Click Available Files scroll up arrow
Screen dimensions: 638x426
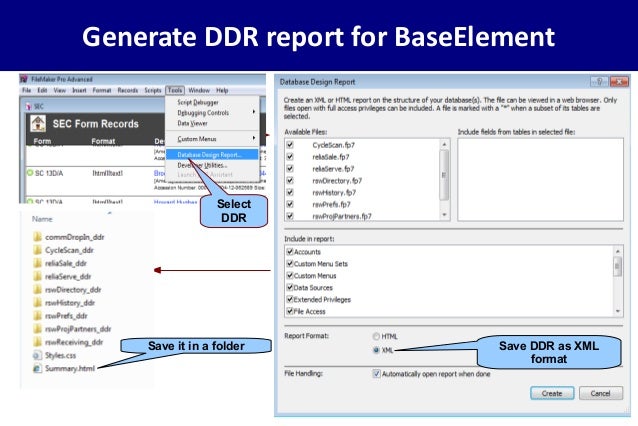pyautogui.click(x=444, y=144)
